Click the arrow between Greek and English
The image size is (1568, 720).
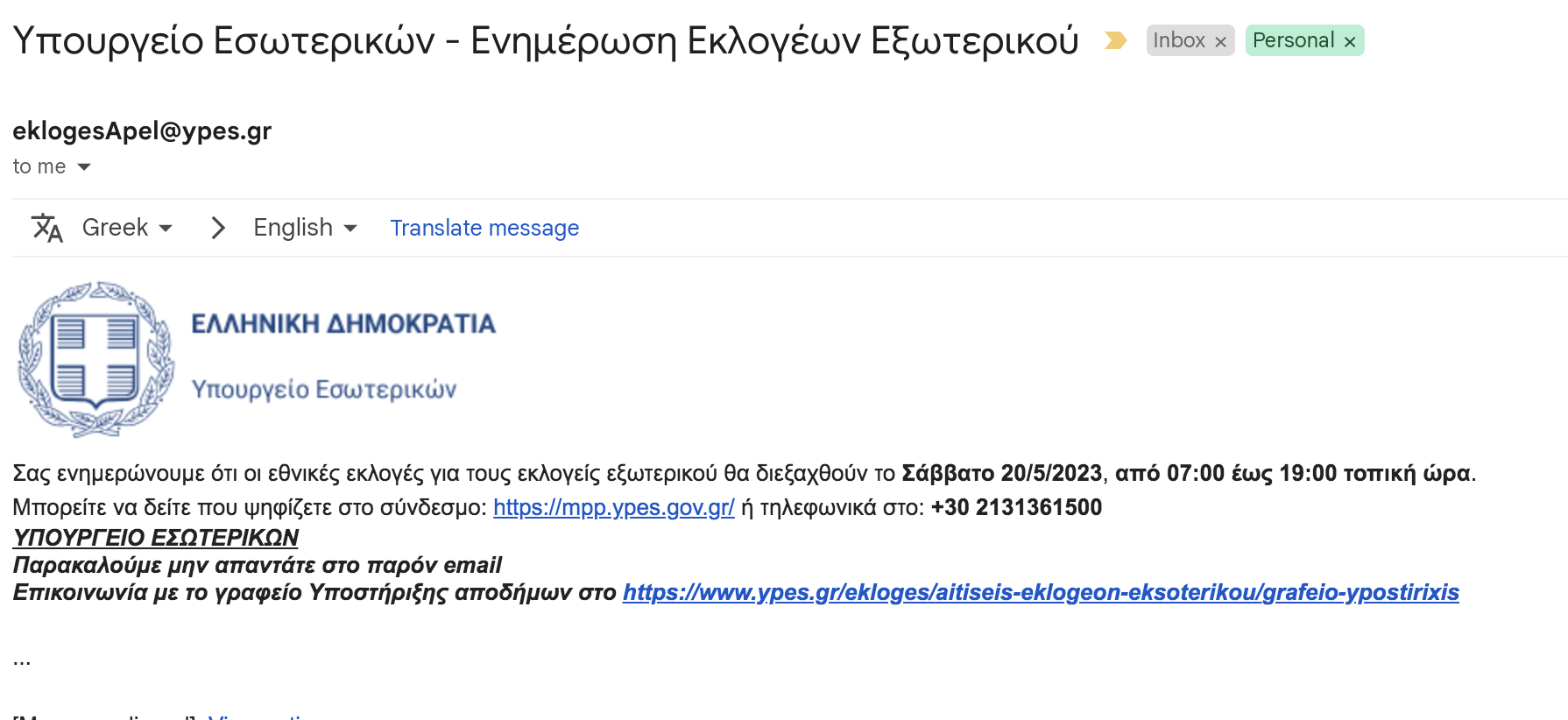click(219, 228)
